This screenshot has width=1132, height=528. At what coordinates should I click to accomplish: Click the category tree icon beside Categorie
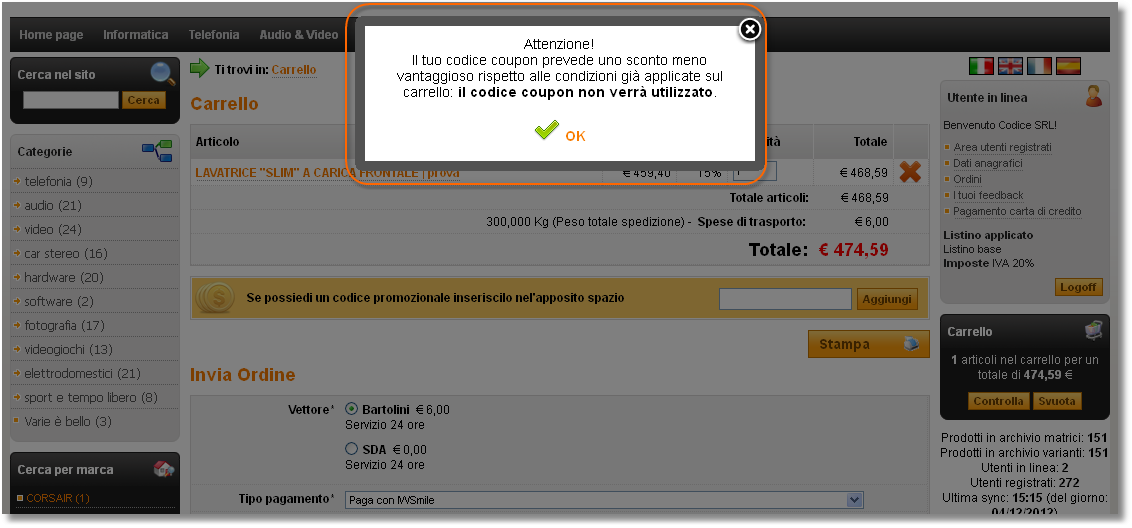tap(157, 151)
